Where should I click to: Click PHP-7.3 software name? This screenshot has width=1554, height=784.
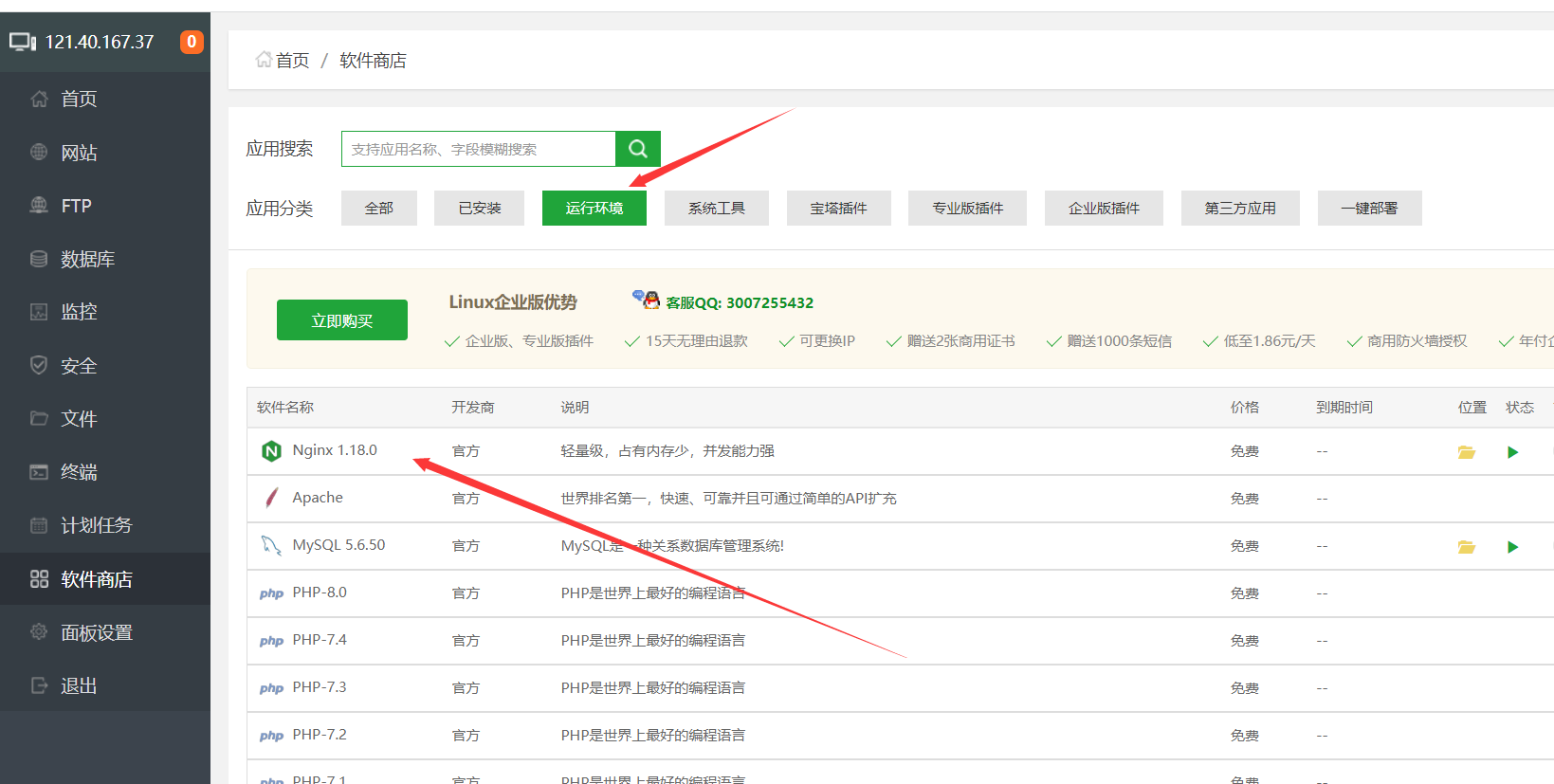click(x=320, y=687)
